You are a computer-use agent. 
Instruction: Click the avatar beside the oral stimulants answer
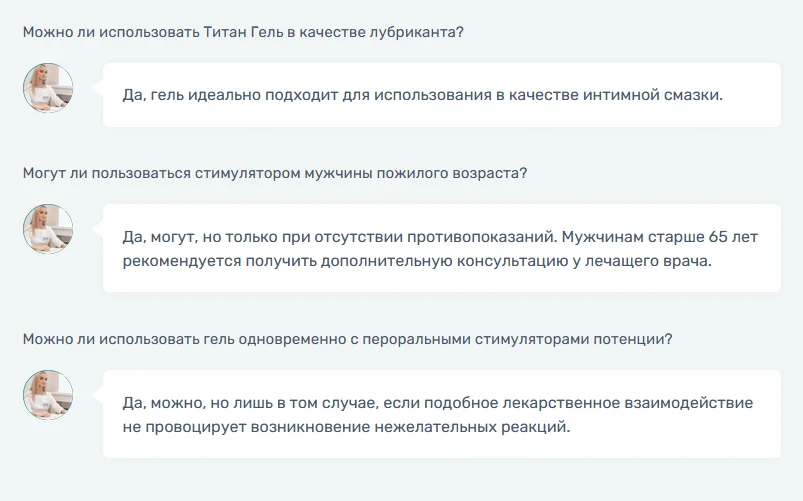click(48, 395)
